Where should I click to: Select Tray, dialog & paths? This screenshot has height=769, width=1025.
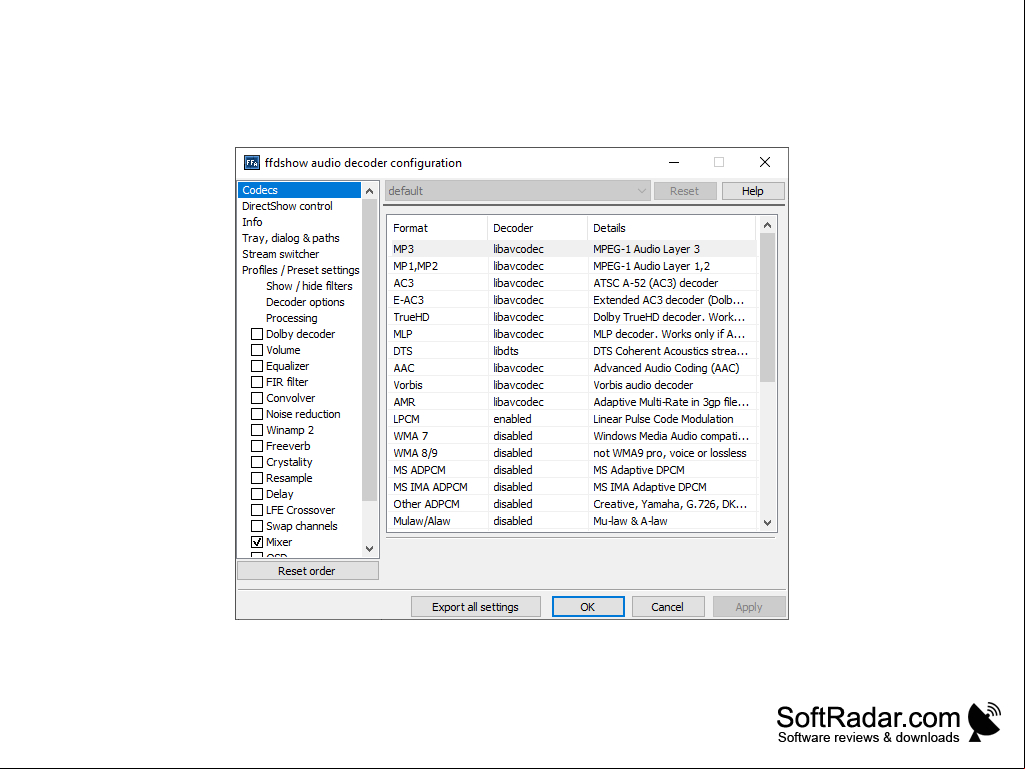pyautogui.click(x=290, y=238)
